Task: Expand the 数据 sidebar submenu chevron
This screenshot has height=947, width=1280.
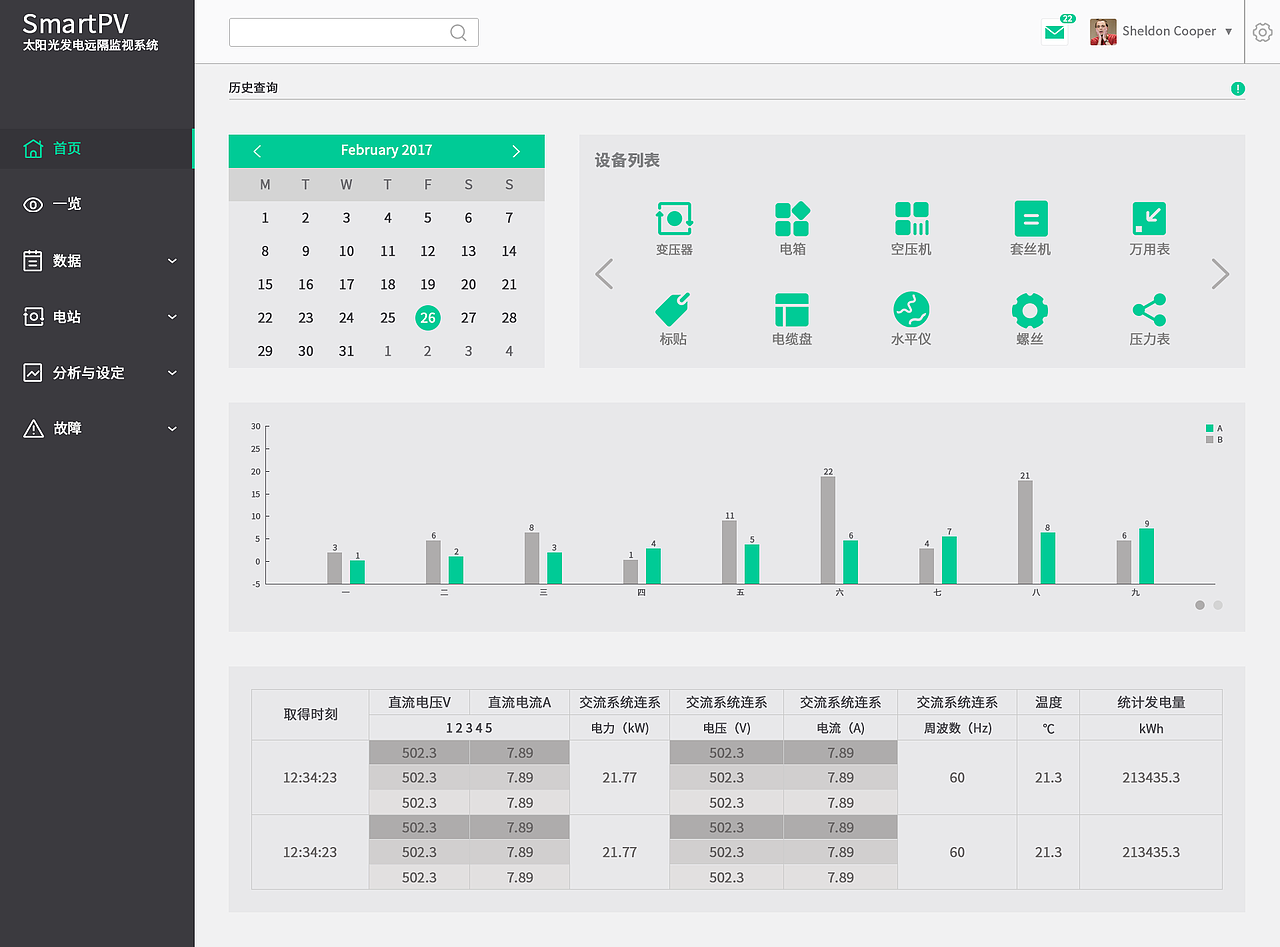Action: (172, 261)
